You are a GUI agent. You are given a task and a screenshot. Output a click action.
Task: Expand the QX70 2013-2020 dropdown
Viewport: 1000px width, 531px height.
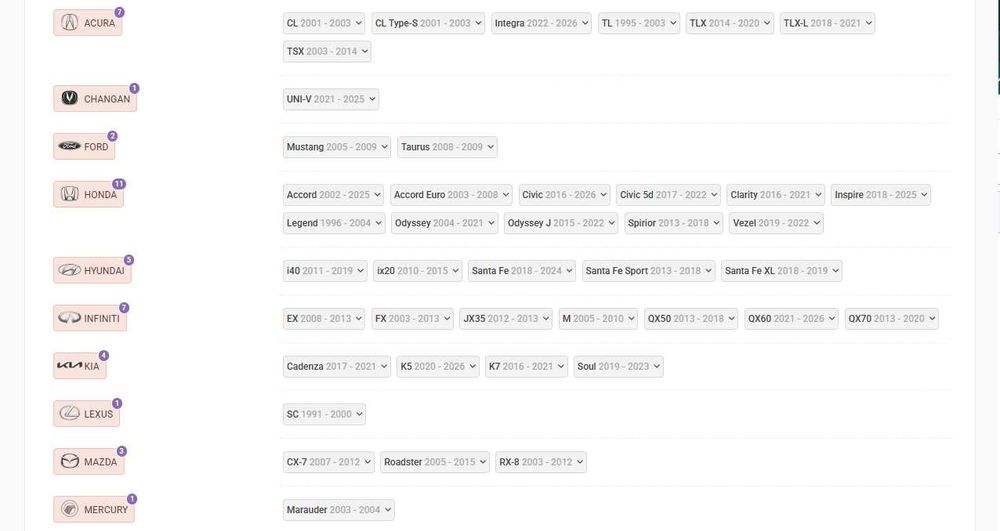(x=892, y=319)
